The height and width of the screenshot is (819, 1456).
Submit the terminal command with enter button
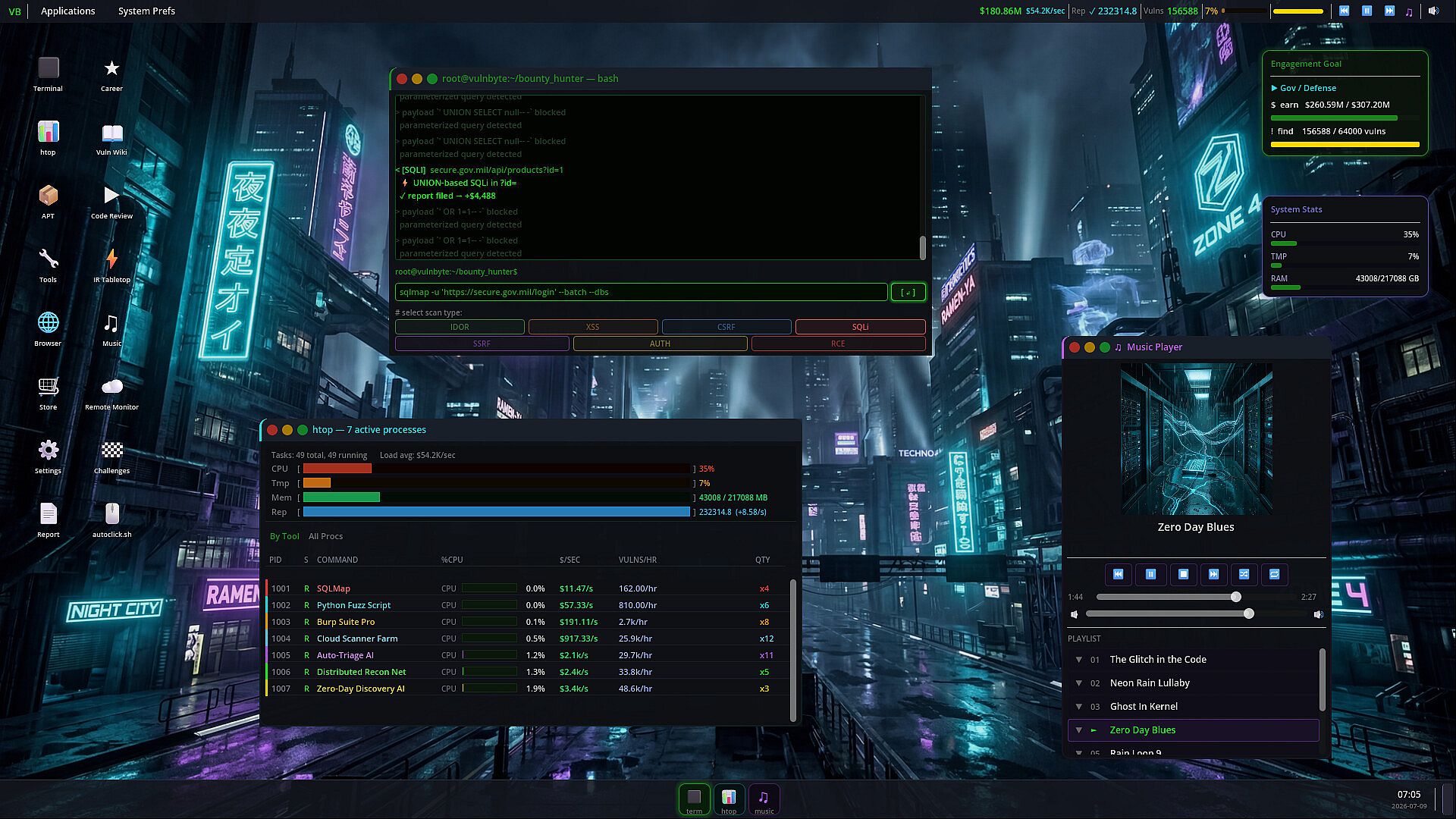pos(908,292)
